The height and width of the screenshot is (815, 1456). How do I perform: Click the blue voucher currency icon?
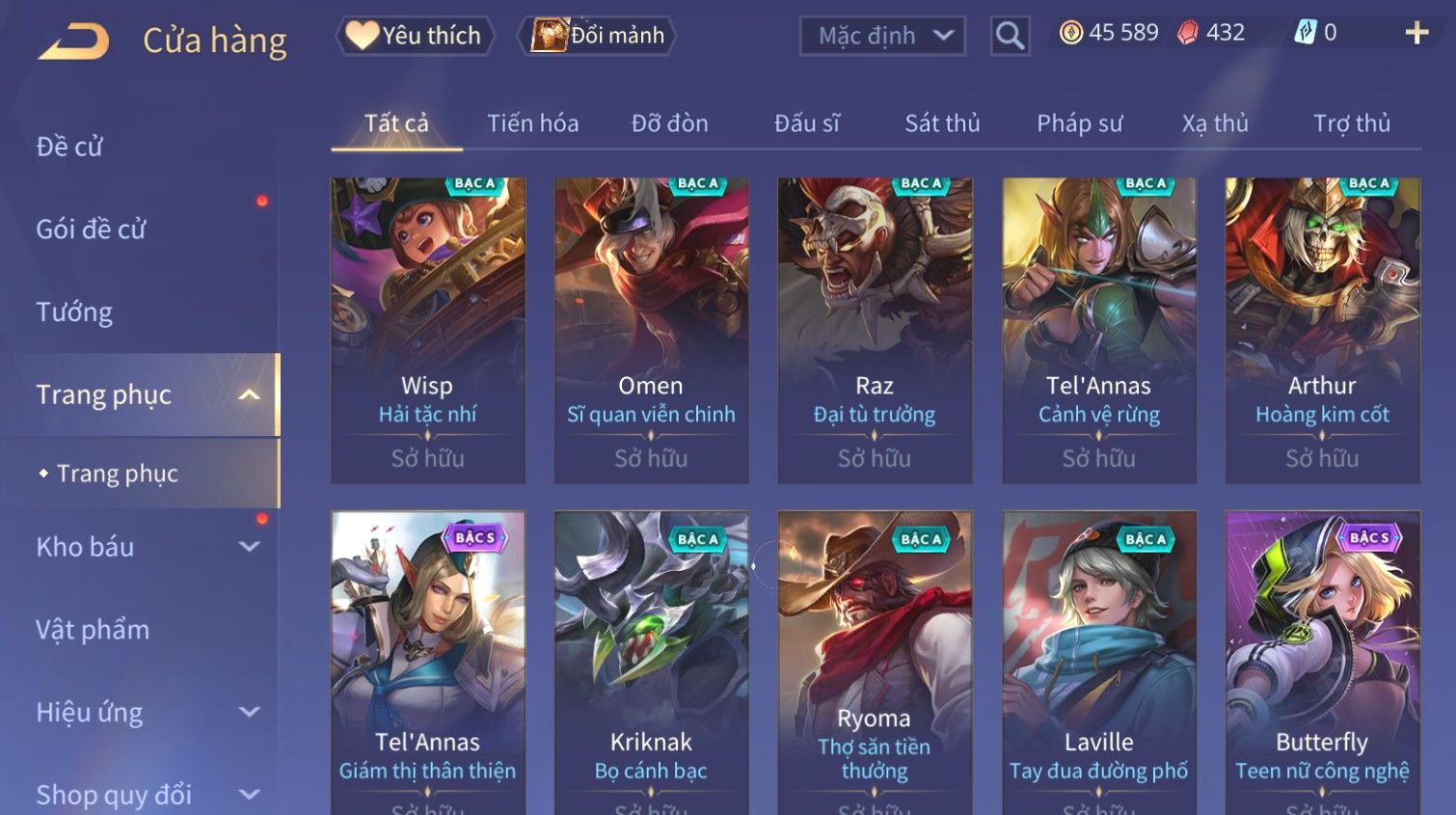click(x=1305, y=33)
